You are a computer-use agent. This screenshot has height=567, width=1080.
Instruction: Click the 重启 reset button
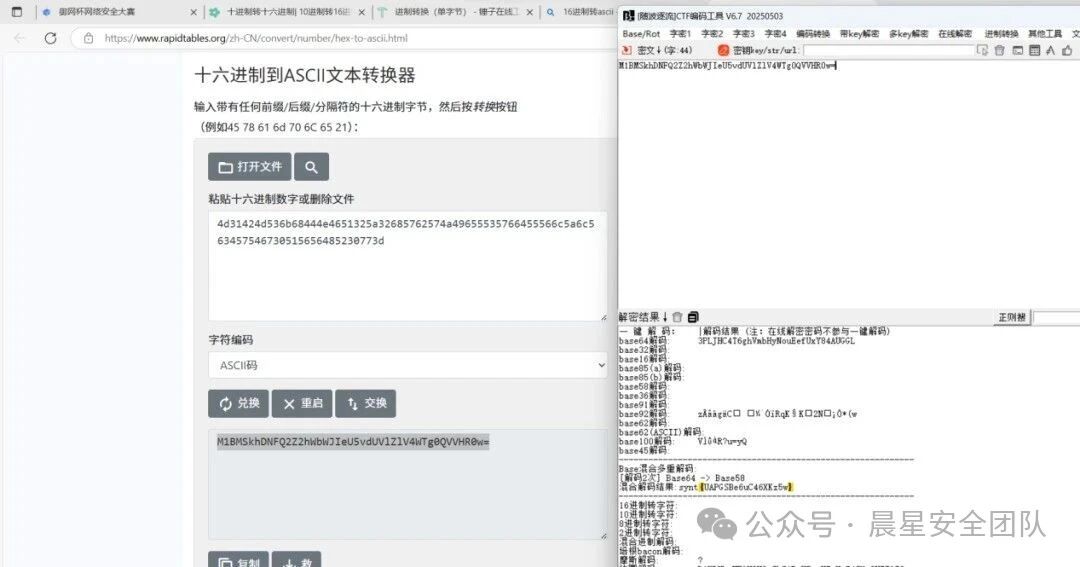click(x=301, y=403)
